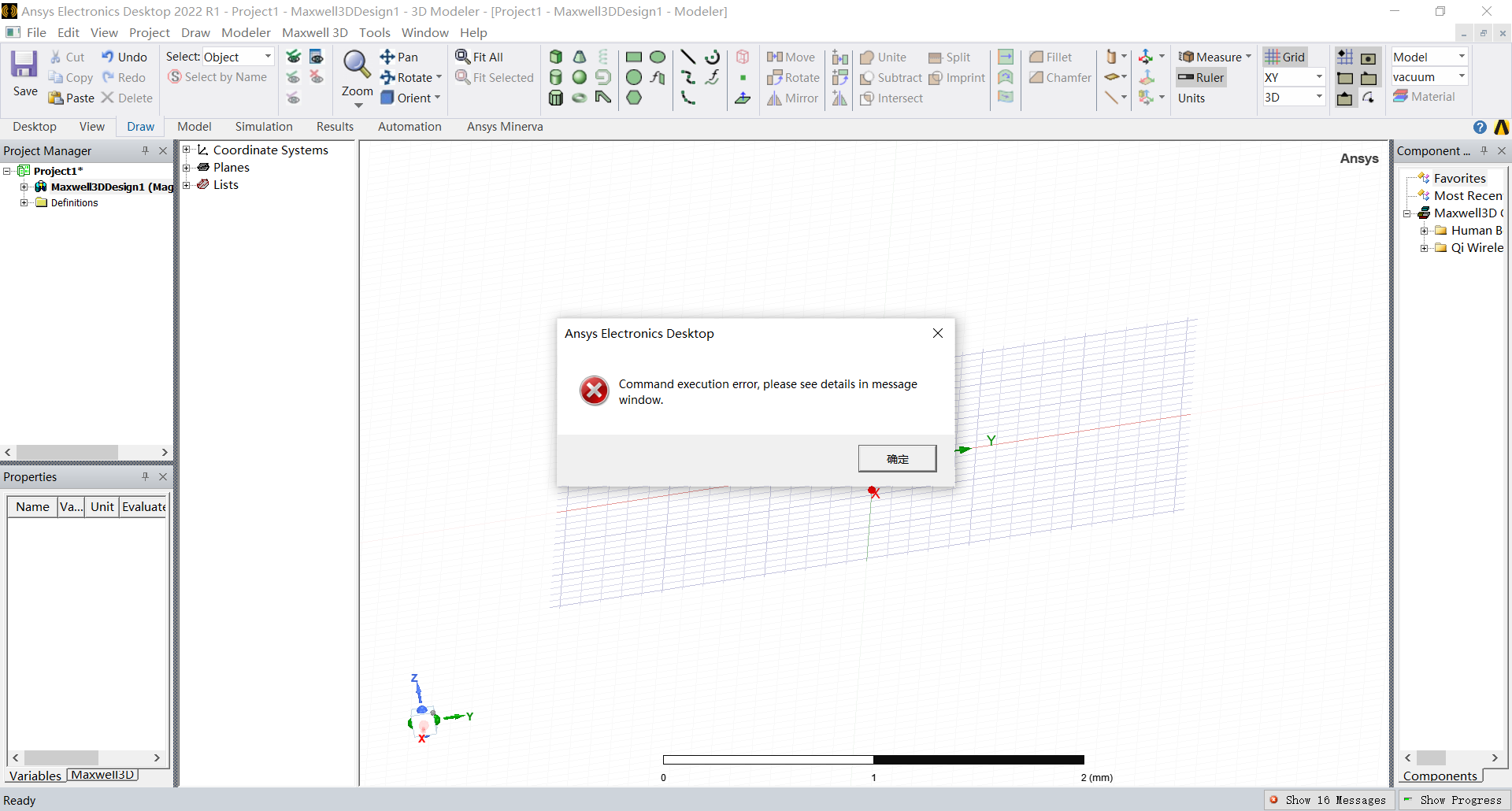The height and width of the screenshot is (811, 1512).
Task: Click the duplicate mirror icon
Action: point(840,98)
